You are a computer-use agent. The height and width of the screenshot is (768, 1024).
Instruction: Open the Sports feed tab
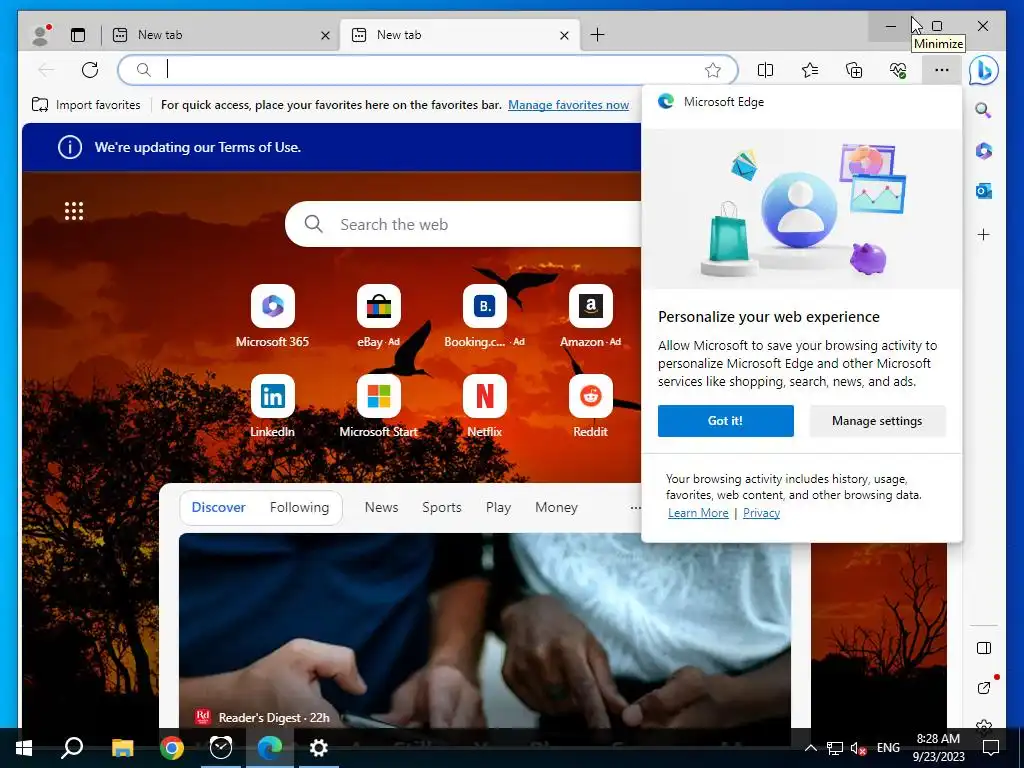[x=441, y=507]
